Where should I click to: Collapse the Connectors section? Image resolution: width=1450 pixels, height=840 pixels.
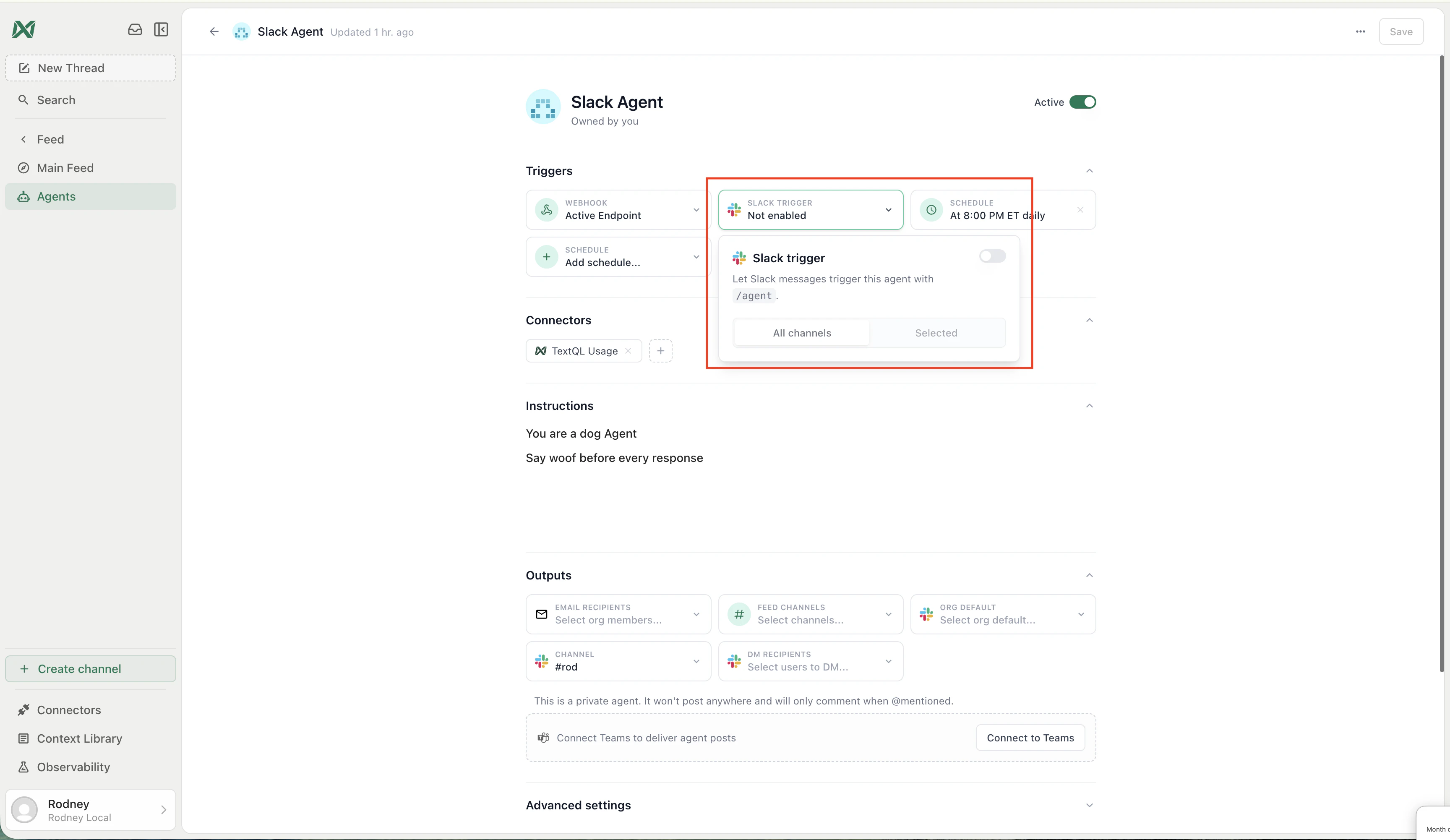[1089, 321]
